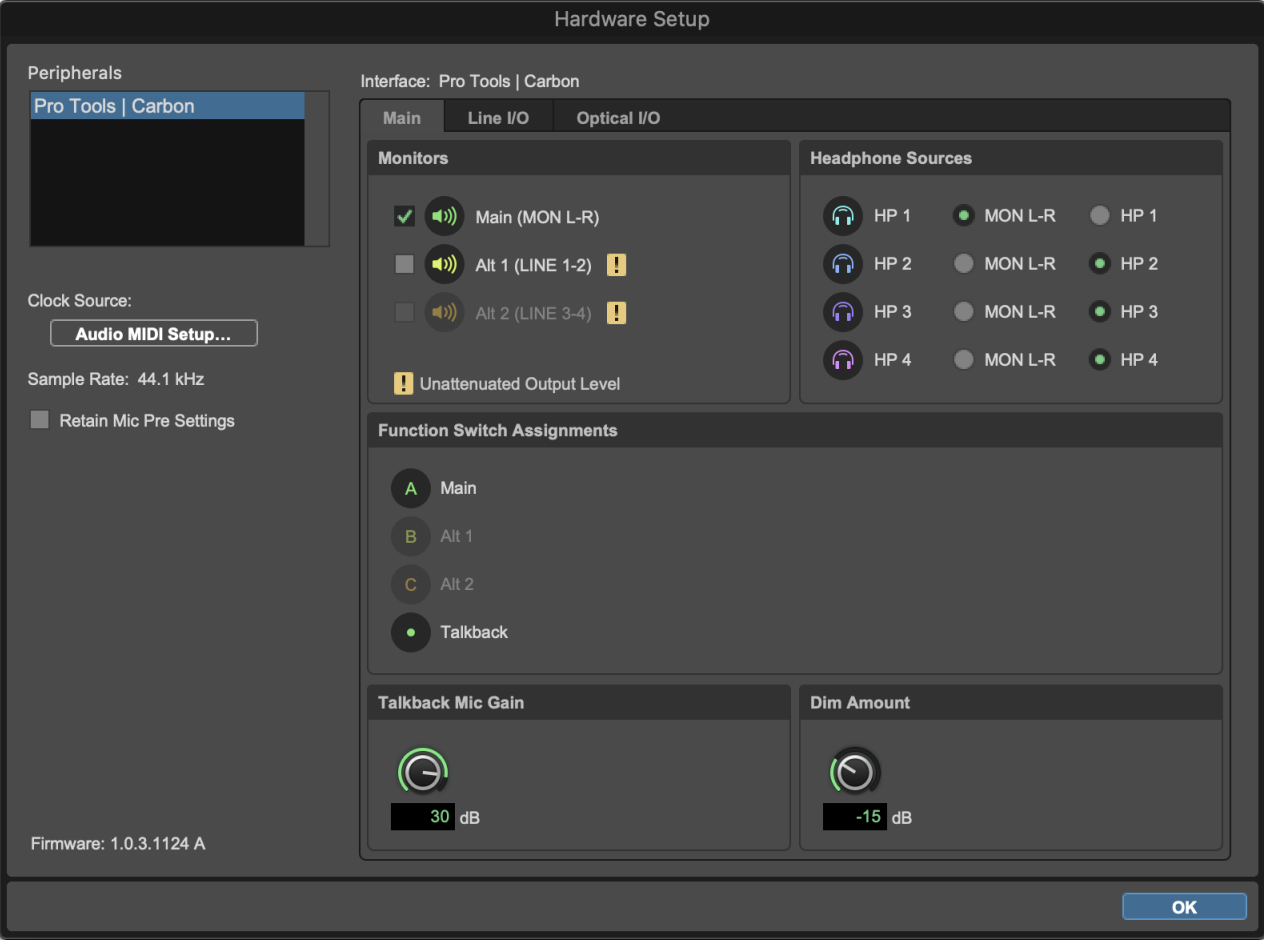Select HP 2 source radio button
The width and height of the screenshot is (1264, 940).
1100,263
